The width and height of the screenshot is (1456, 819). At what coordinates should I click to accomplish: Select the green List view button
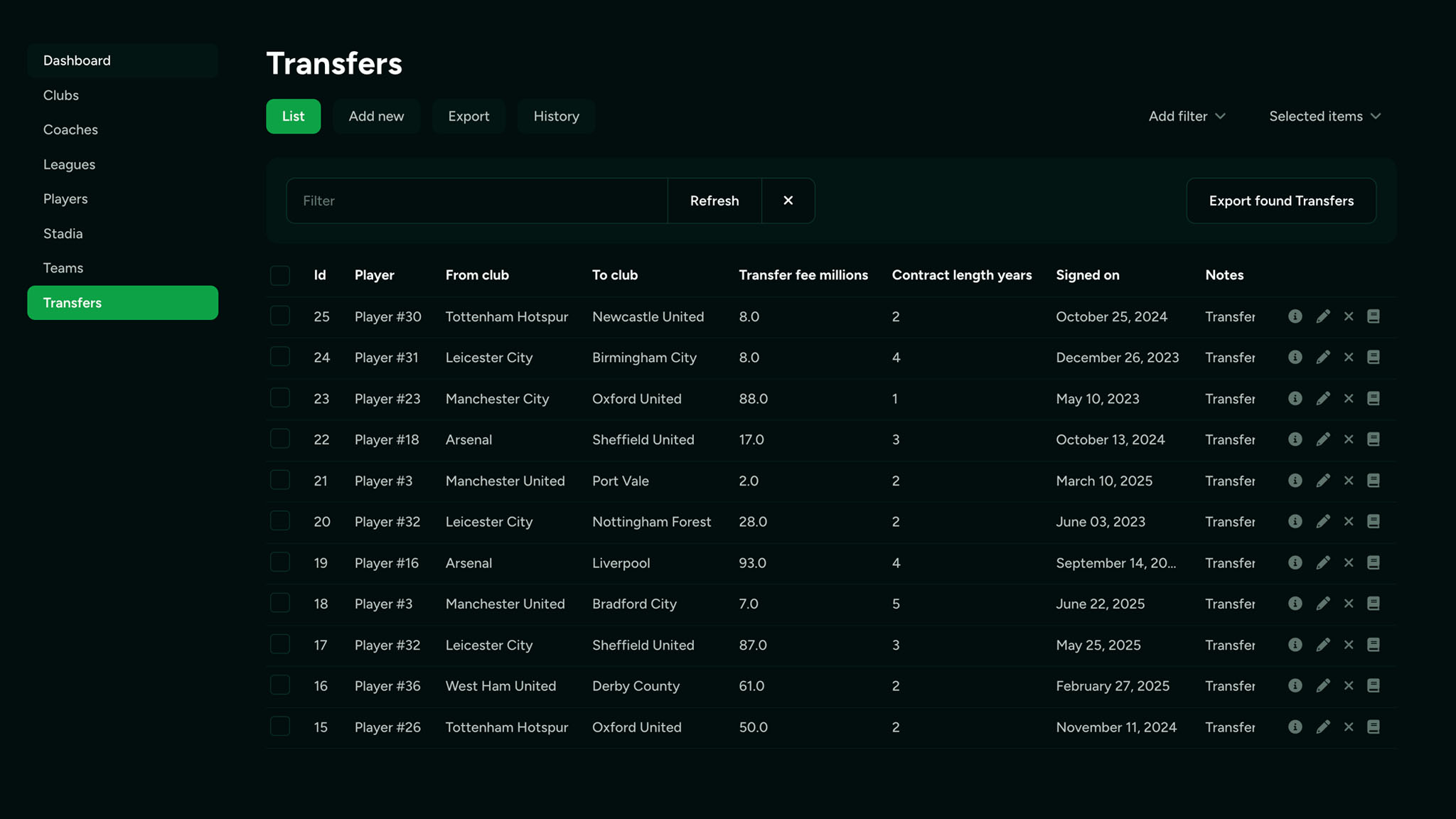pyautogui.click(x=293, y=116)
